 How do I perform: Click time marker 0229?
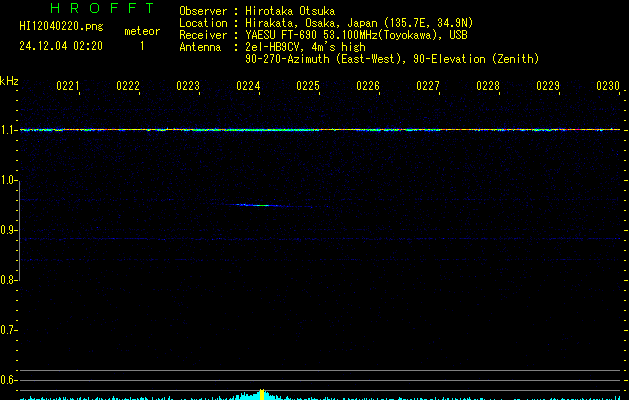[548, 86]
